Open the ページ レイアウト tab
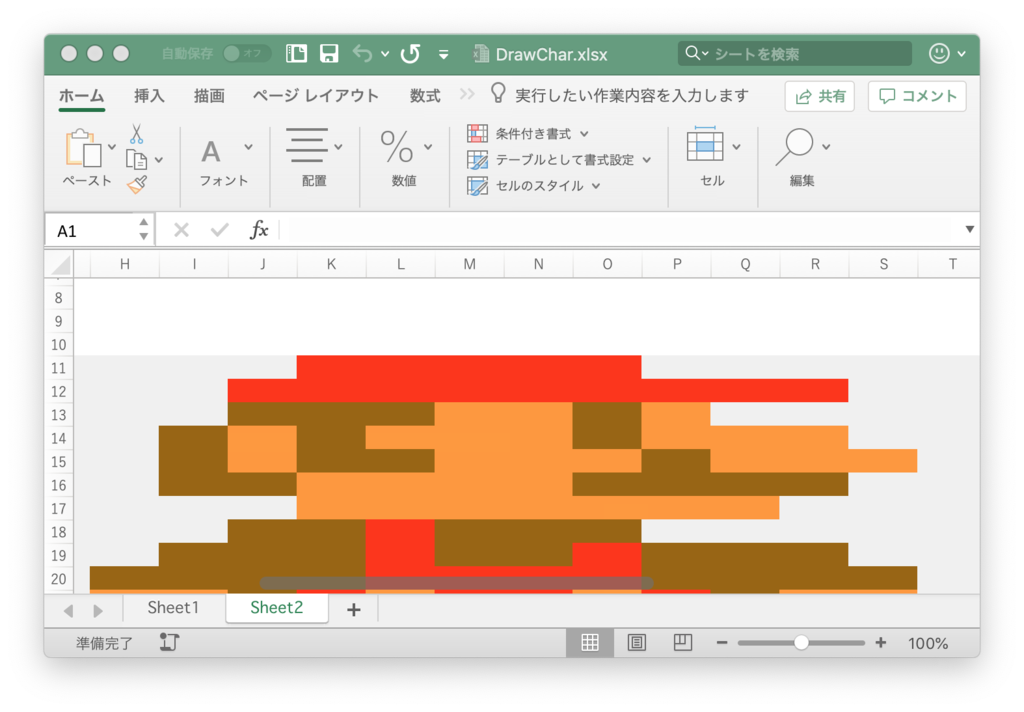 click(315, 96)
